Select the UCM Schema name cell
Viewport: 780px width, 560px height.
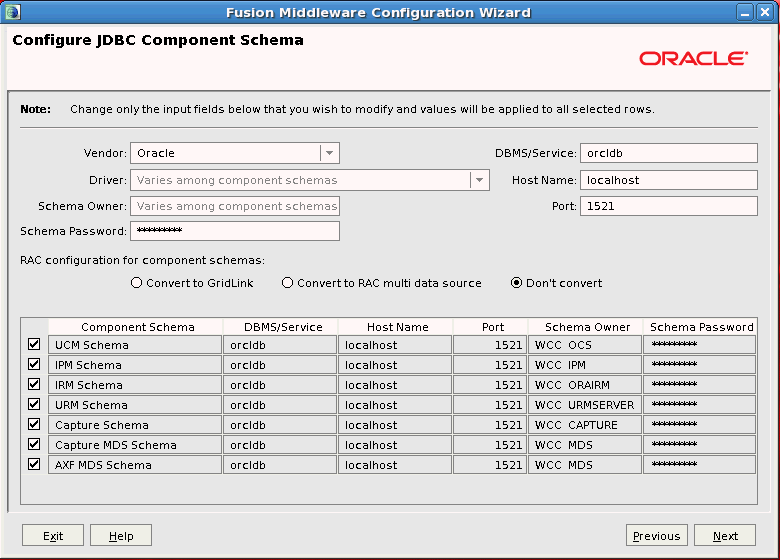(x=135, y=345)
